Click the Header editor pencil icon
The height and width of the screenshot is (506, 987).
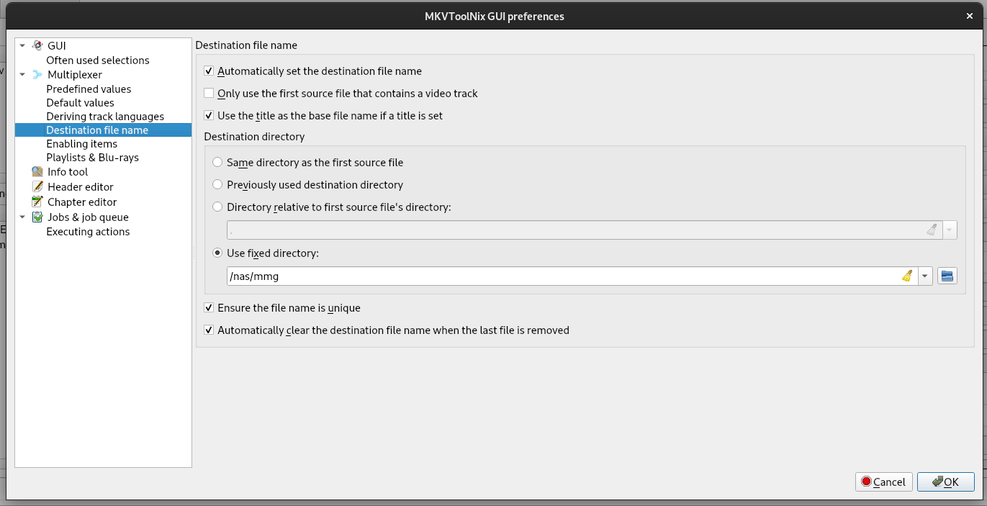point(37,187)
